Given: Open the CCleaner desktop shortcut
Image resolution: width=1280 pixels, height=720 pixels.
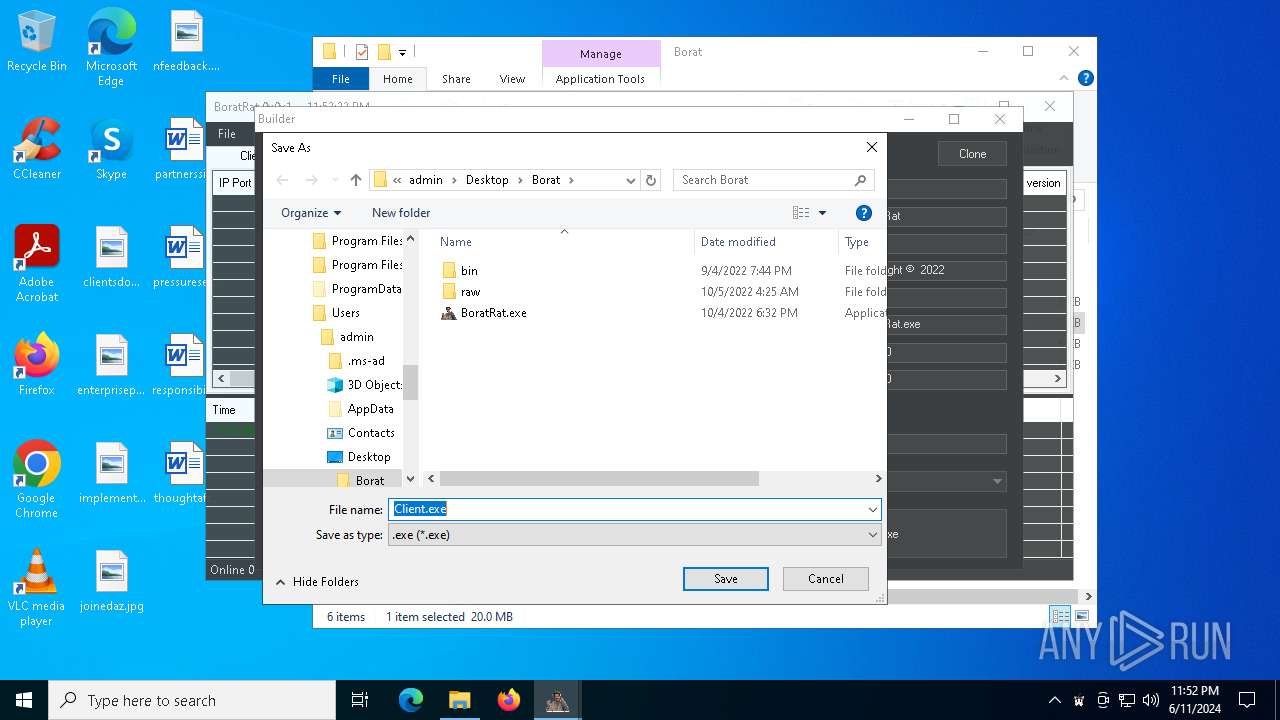Looking at the screenshot, I should point(37,149).
